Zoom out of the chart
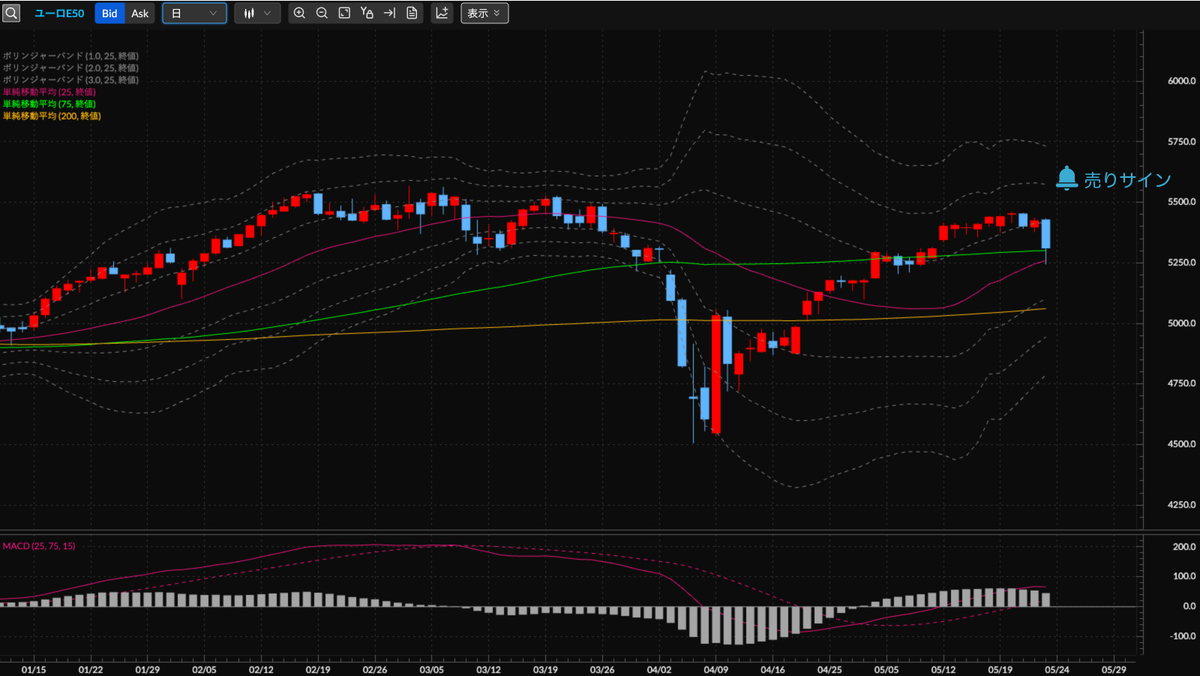 coord(322,13)
